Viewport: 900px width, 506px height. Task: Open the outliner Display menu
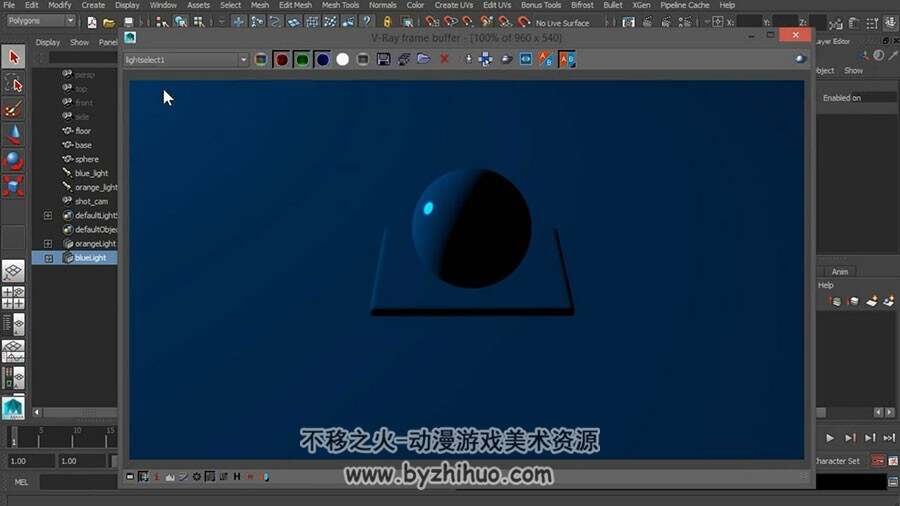48,42
